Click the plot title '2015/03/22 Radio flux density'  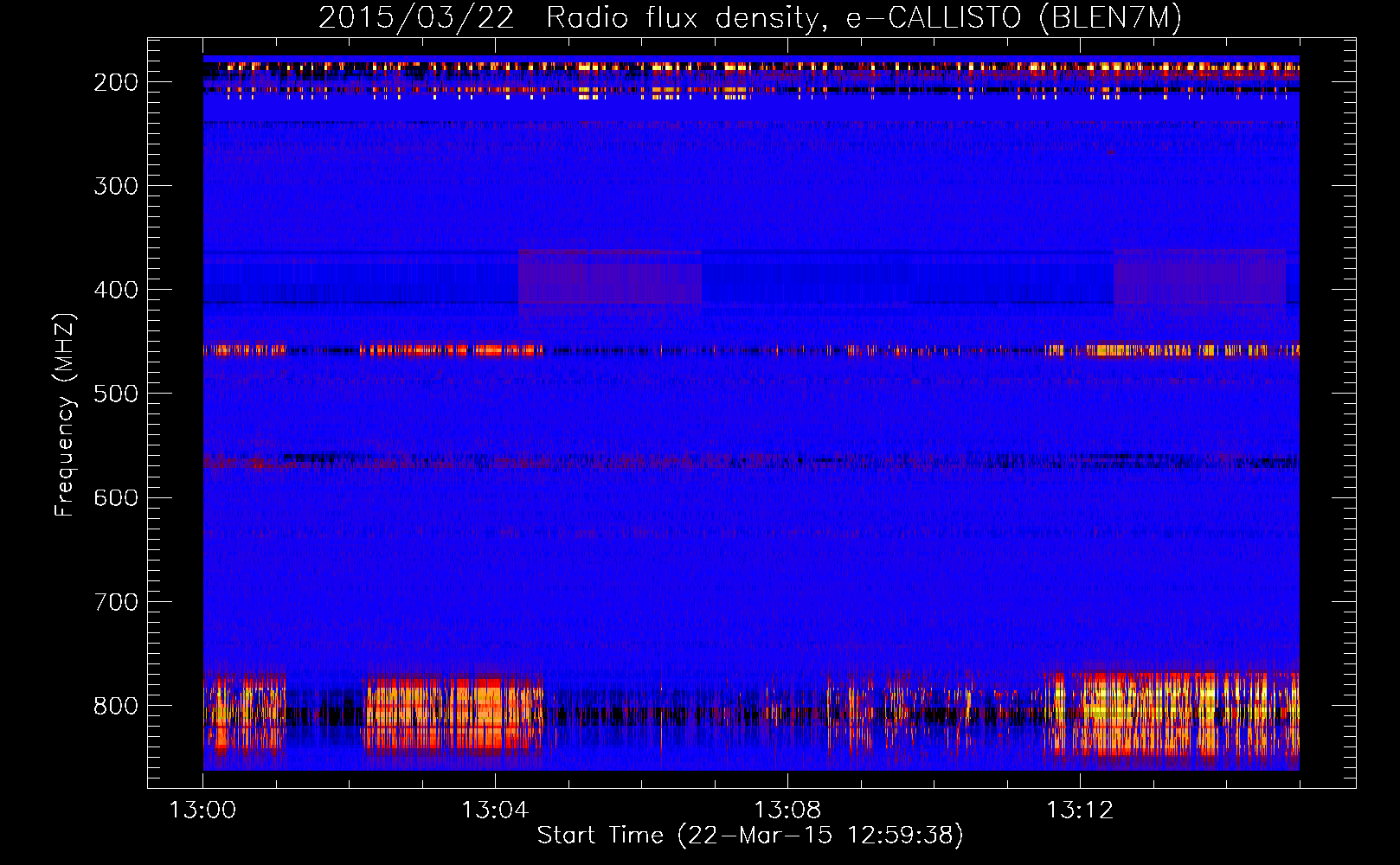(749, 17)
